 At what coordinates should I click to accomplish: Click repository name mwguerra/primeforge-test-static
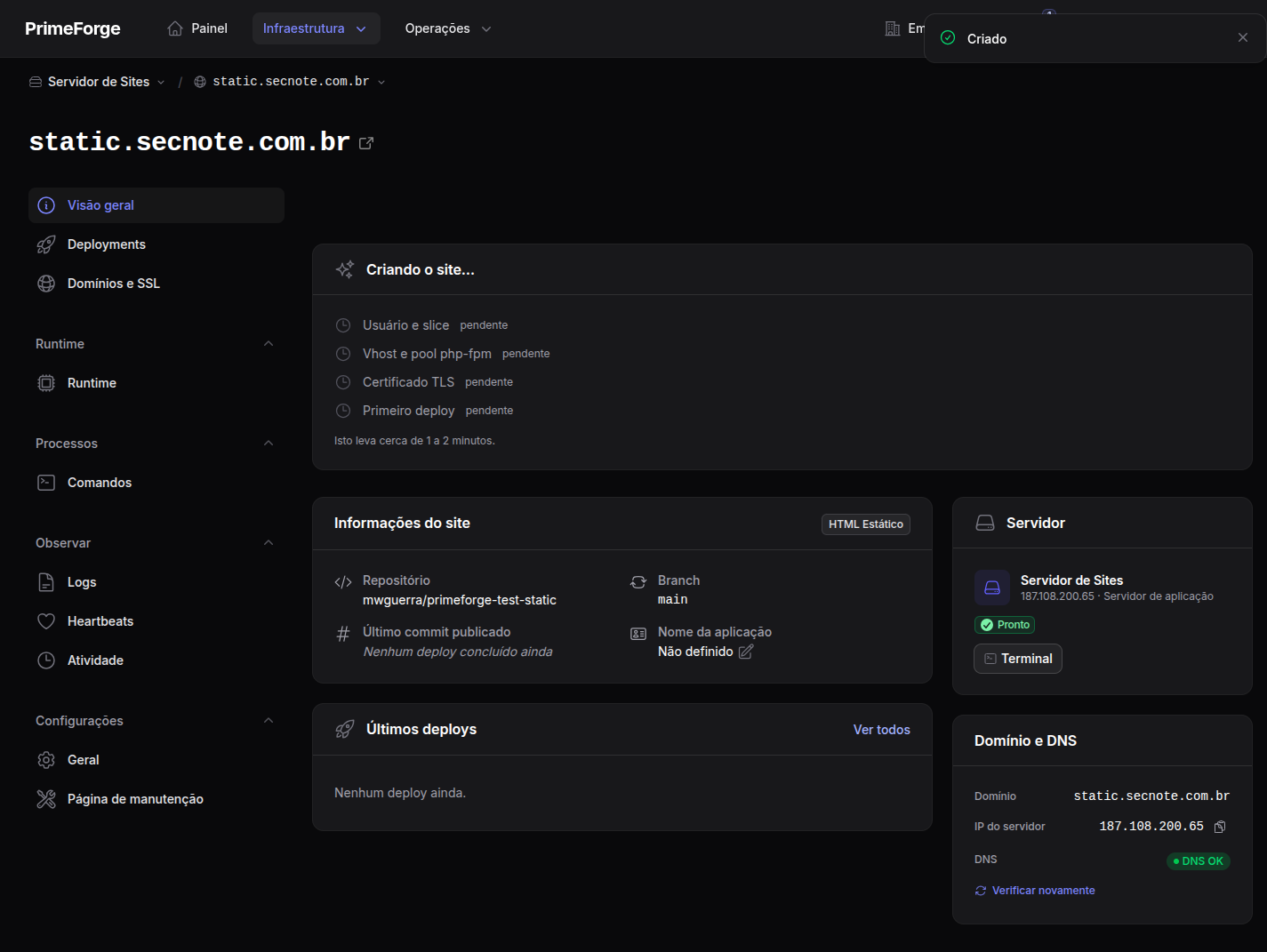[460, 600]
